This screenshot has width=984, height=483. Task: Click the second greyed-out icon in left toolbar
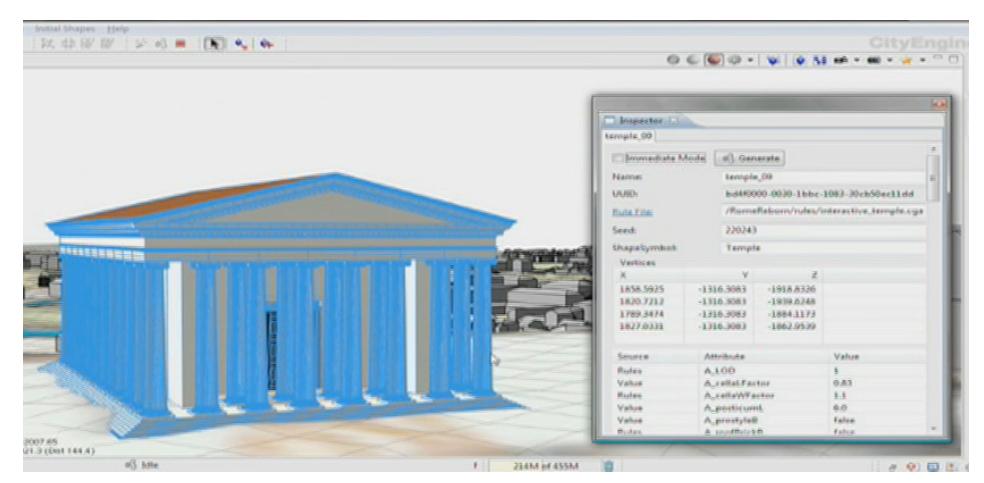(x=67, y=43)
